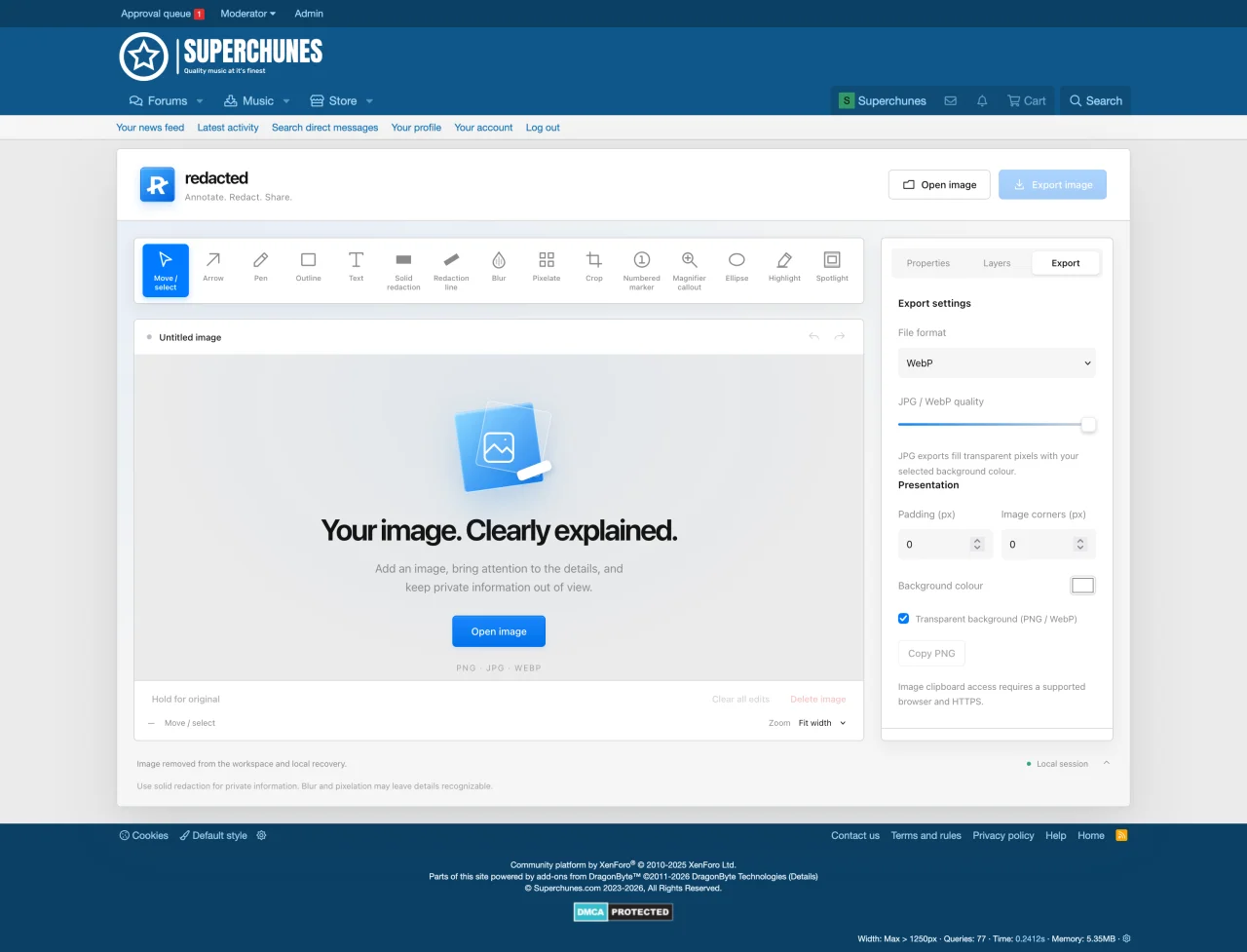Image resolution: width=1247 pixels, height=952 pixels.
Task: Open the Fit width zoom dropdown
Action: click(x=822, y=723)
